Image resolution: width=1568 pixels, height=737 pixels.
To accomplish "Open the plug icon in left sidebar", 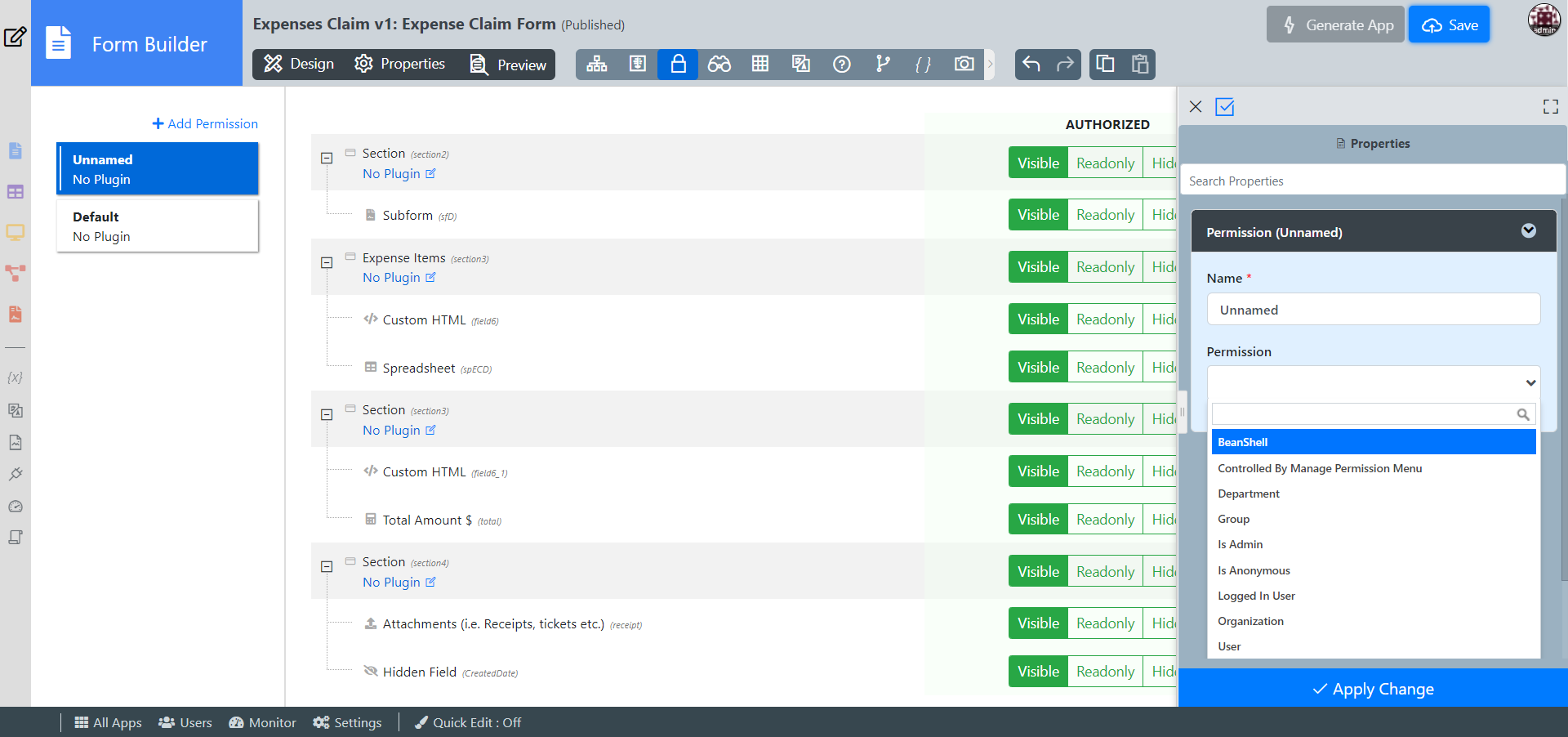I will click(x=16, y=474).
